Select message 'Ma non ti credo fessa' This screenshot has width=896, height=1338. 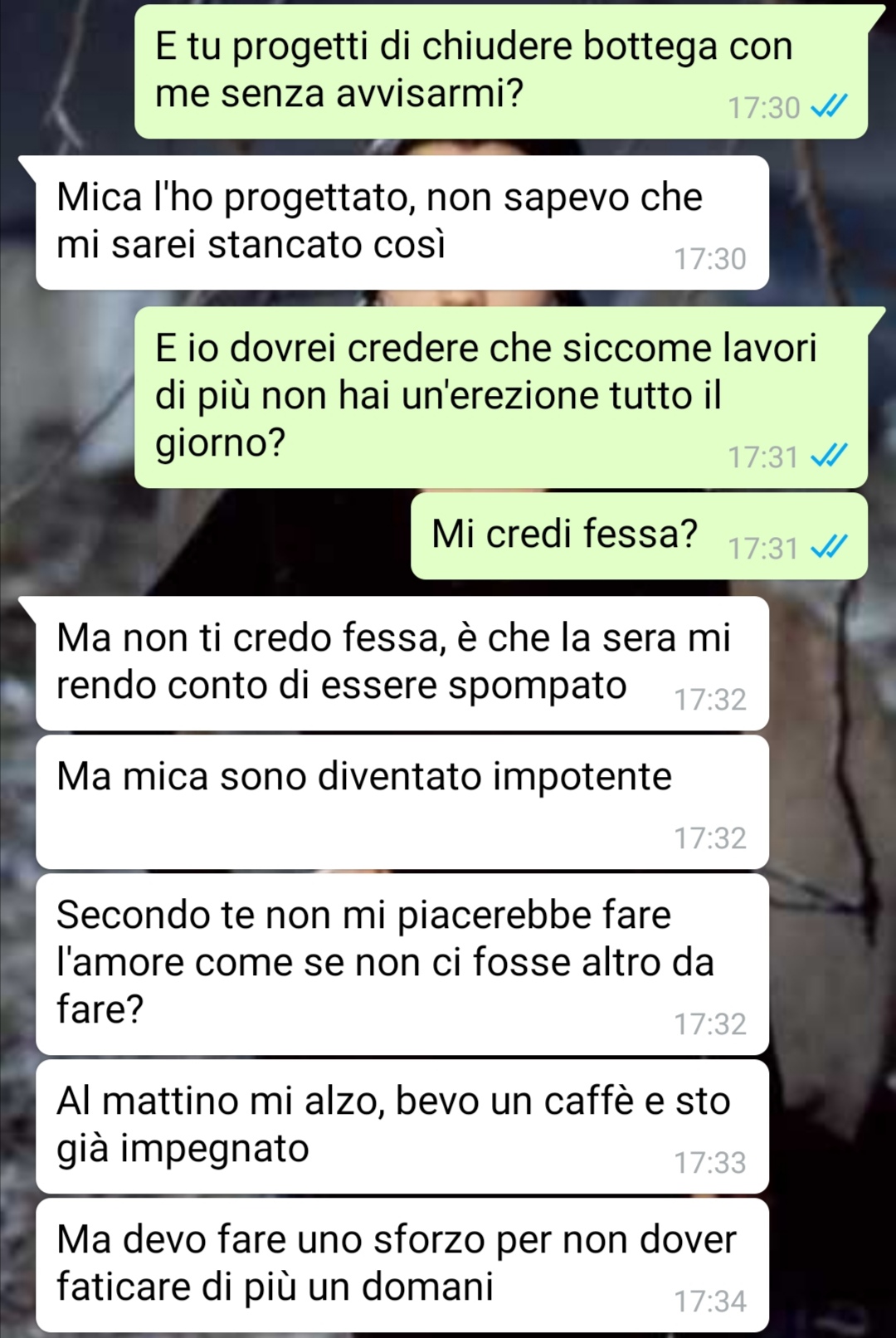(402, 663)
